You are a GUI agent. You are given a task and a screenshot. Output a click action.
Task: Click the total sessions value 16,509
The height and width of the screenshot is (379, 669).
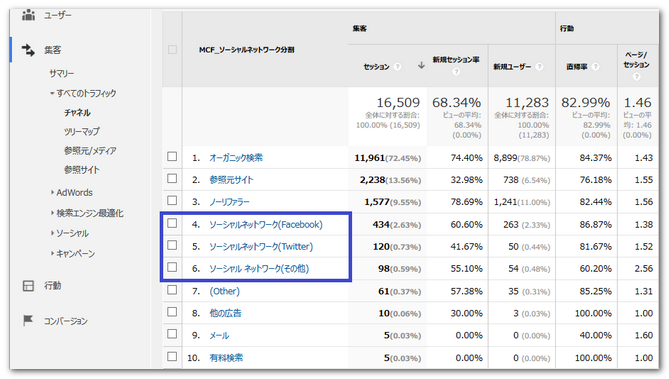pyautogui.click(x=398, y=102)
